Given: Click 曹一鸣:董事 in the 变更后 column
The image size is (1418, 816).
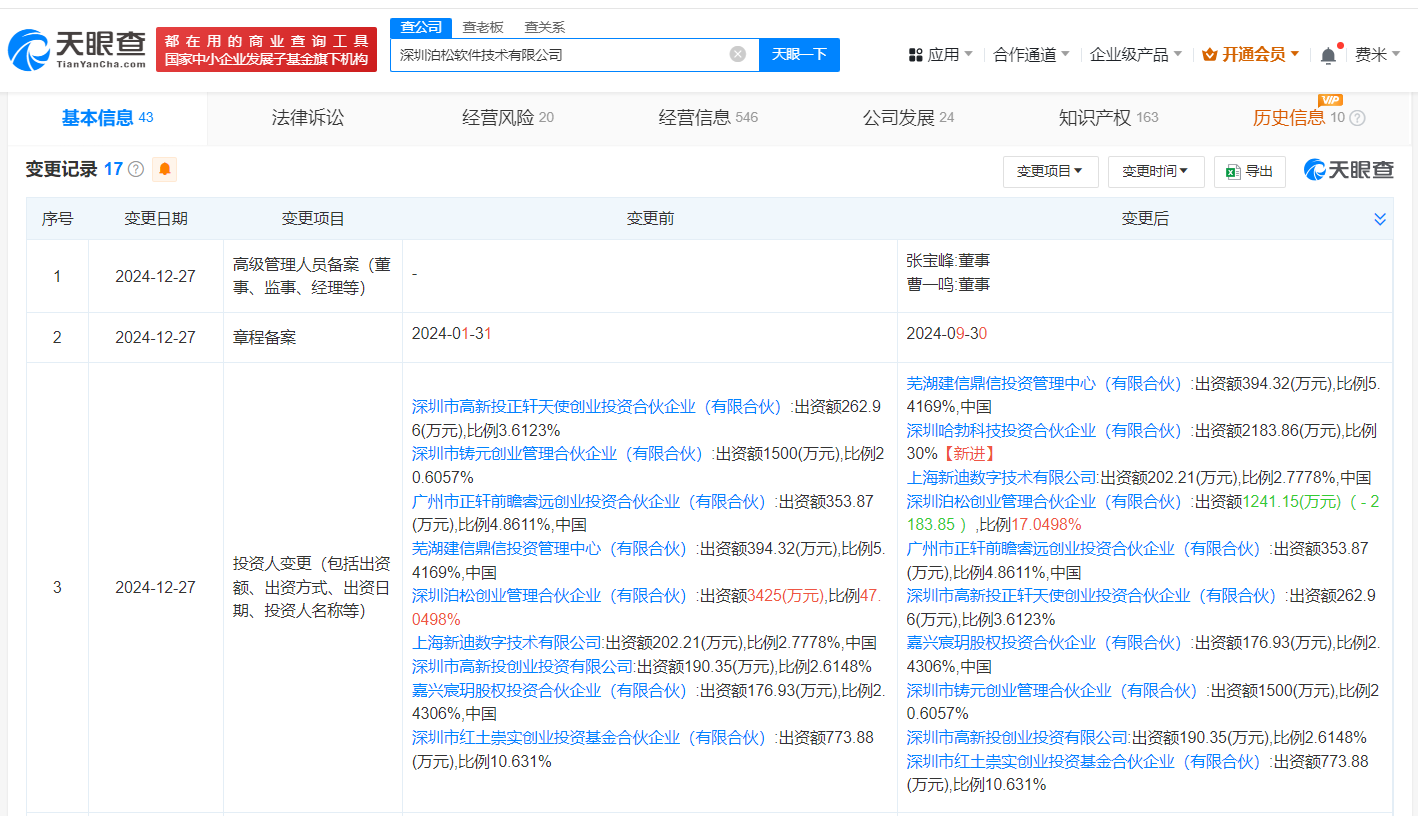Looking at the screenshot, I should (948, 284).
